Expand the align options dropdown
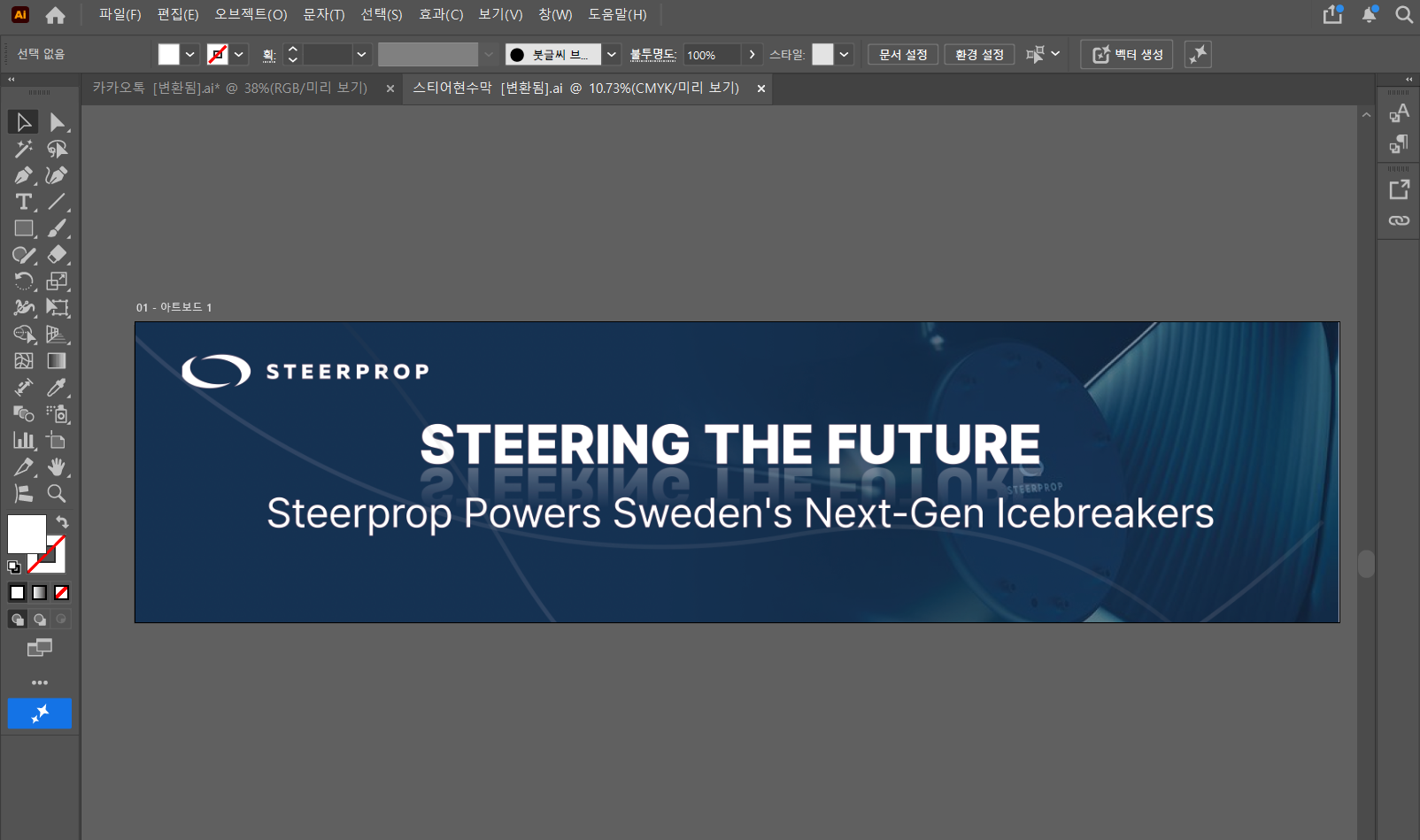Viewport: 1420px width, 840px height. [1055, 55]
